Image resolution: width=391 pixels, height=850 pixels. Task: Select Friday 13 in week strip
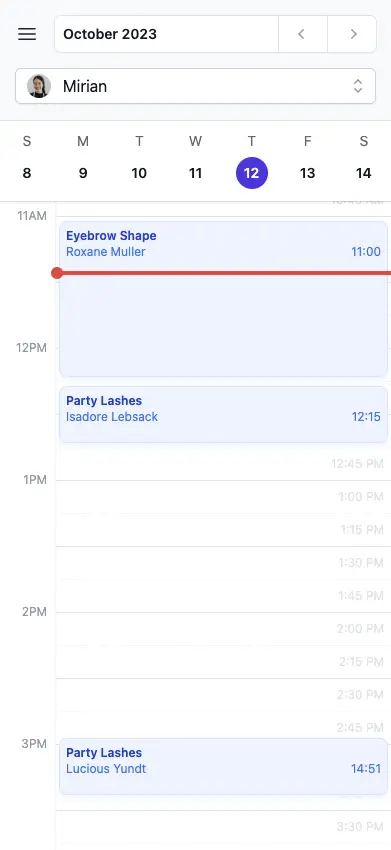click(x=307, y=173)
